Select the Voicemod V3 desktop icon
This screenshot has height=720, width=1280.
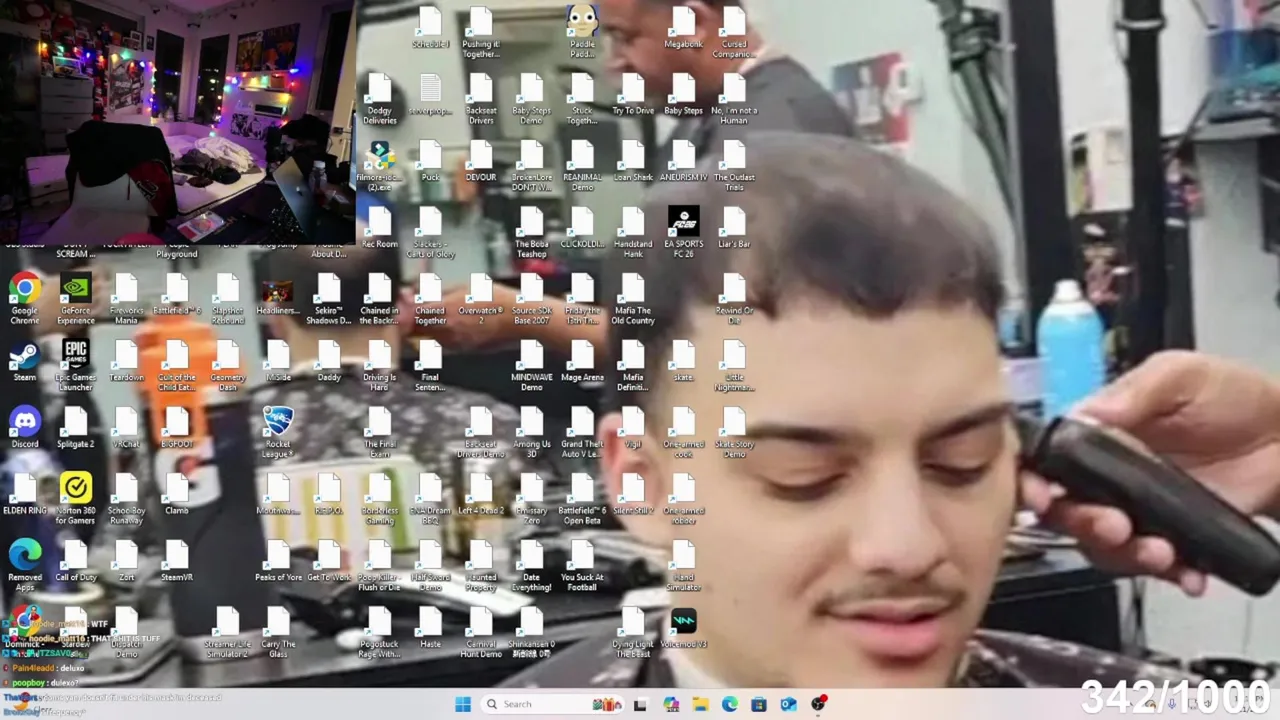pyautogui.click(x=683, y=628)
